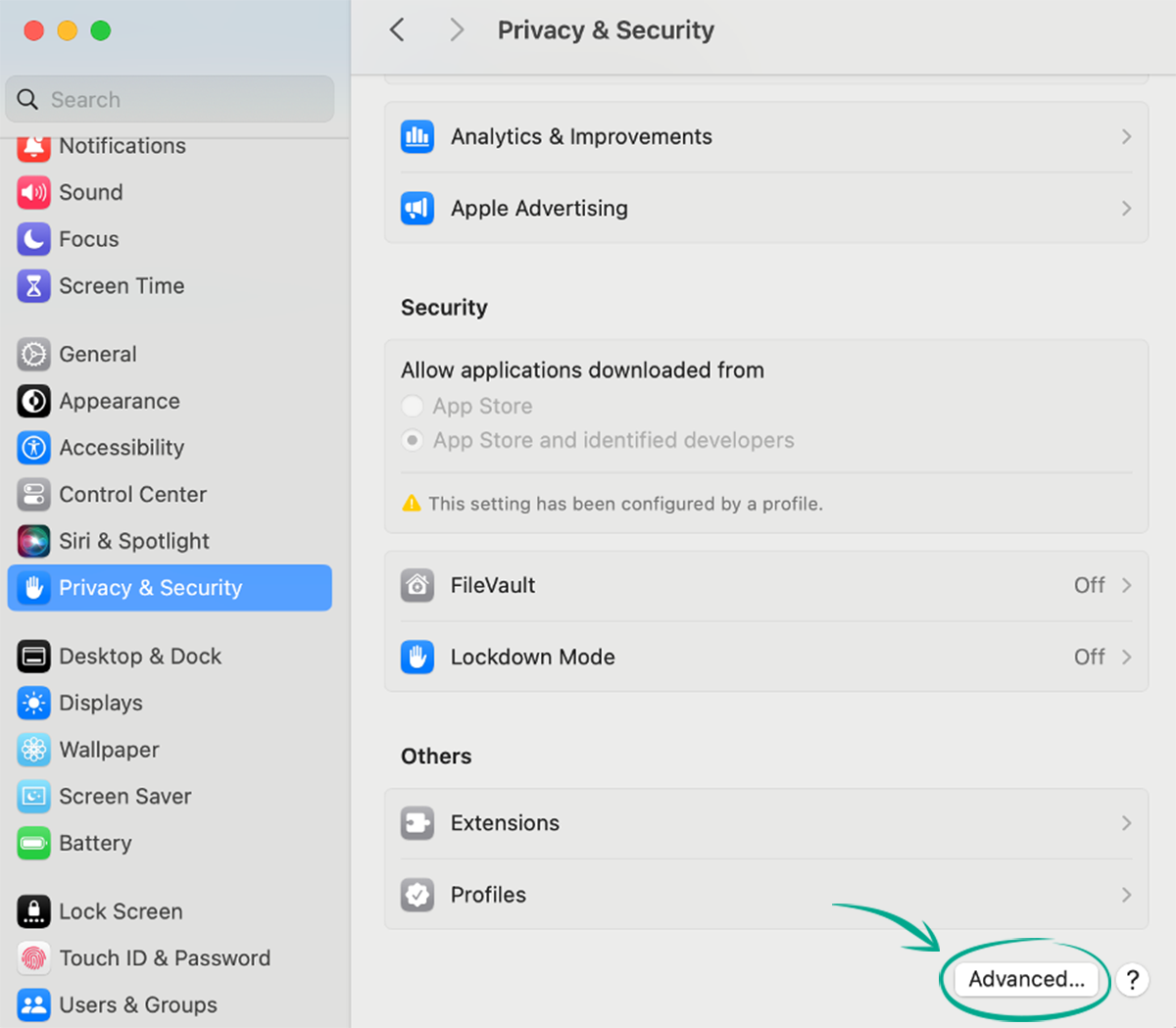Click the settings Search field
The width and height of the screenshot is (1176, 1028).
(x=170, y=99)
